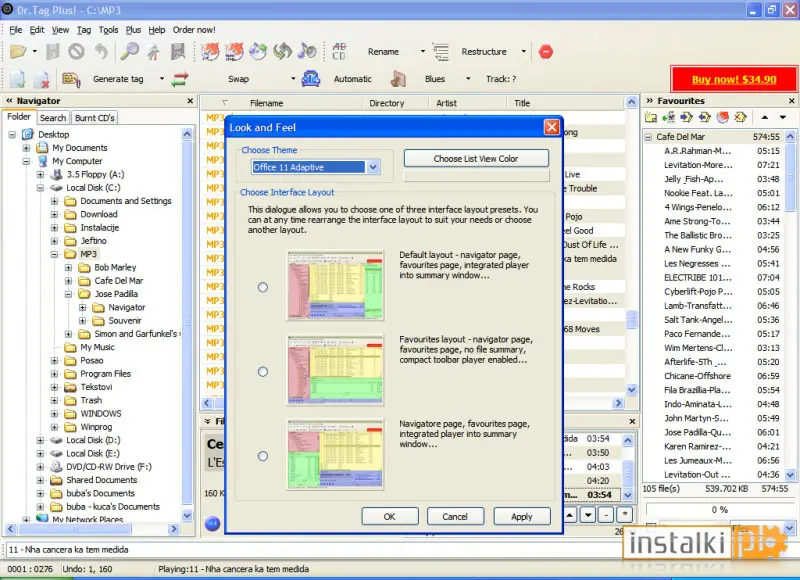
Task: Click the Default layout preview thumbnail
Action: pos(335,285)
